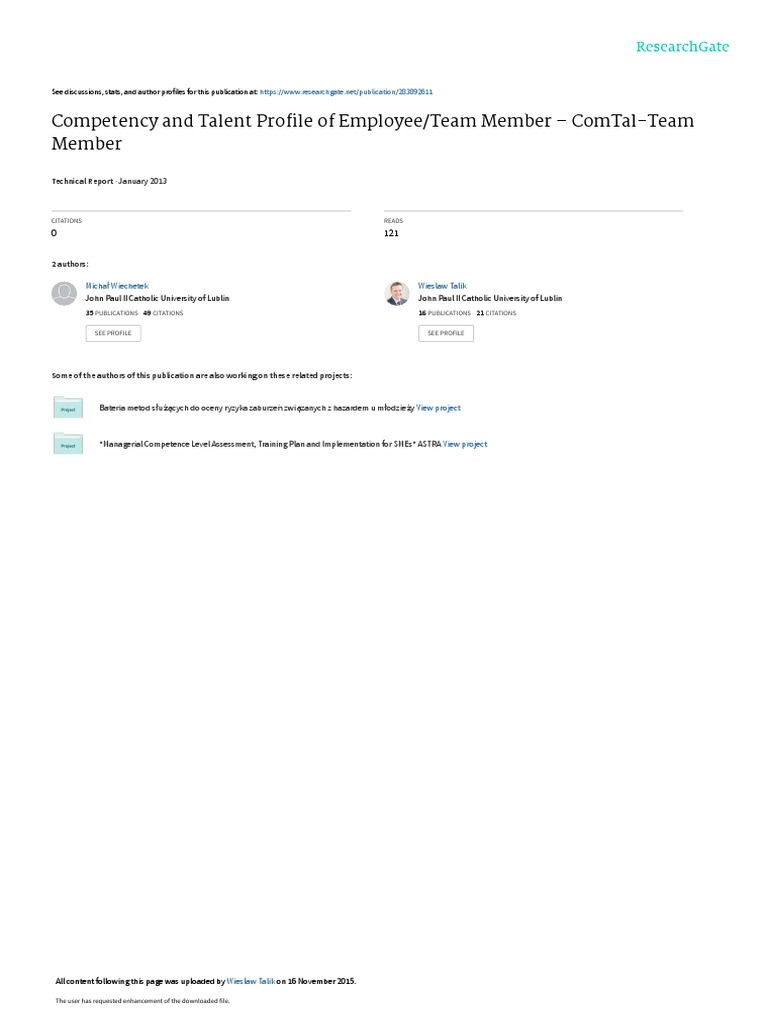
Task: Click the project folder icon beside Bateria metod
Action: pos(68,408)
